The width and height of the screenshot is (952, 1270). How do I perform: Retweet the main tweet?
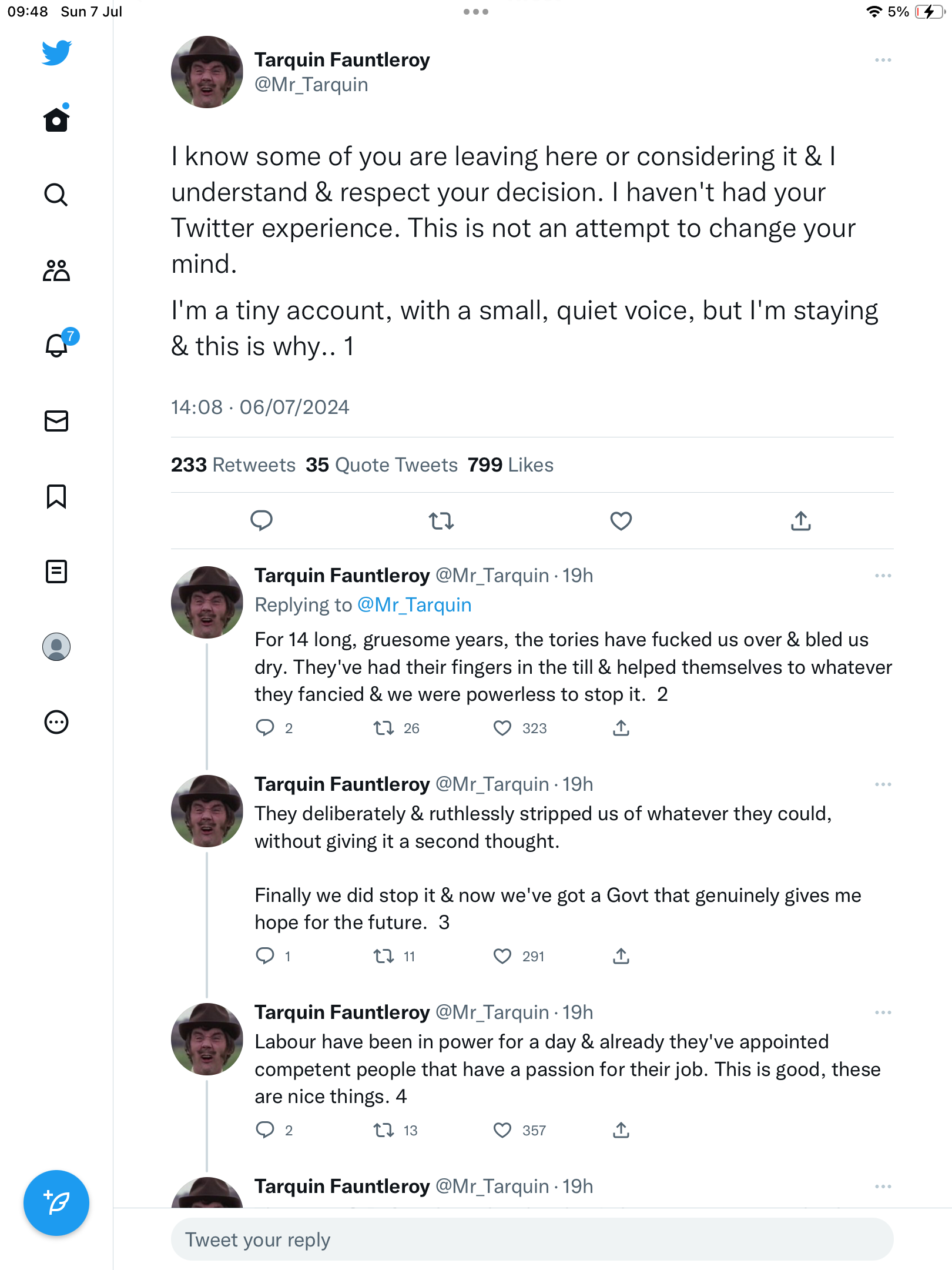coord(441,521)
